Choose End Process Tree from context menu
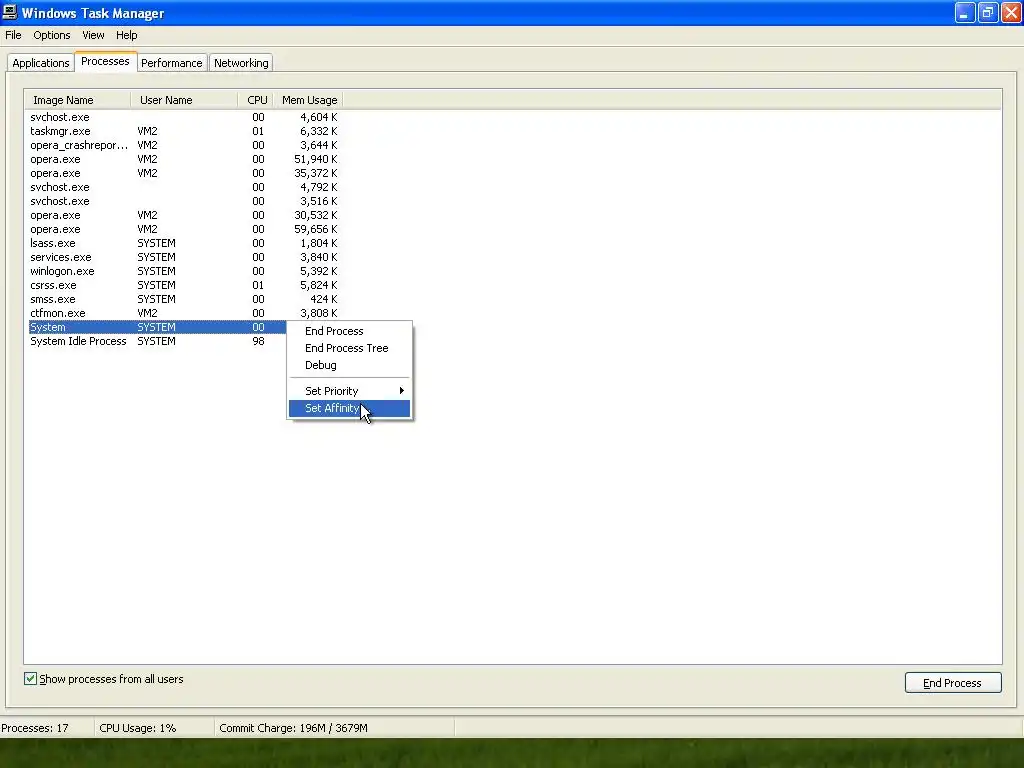The image size is (1024, 768). [x=349, y=348]
